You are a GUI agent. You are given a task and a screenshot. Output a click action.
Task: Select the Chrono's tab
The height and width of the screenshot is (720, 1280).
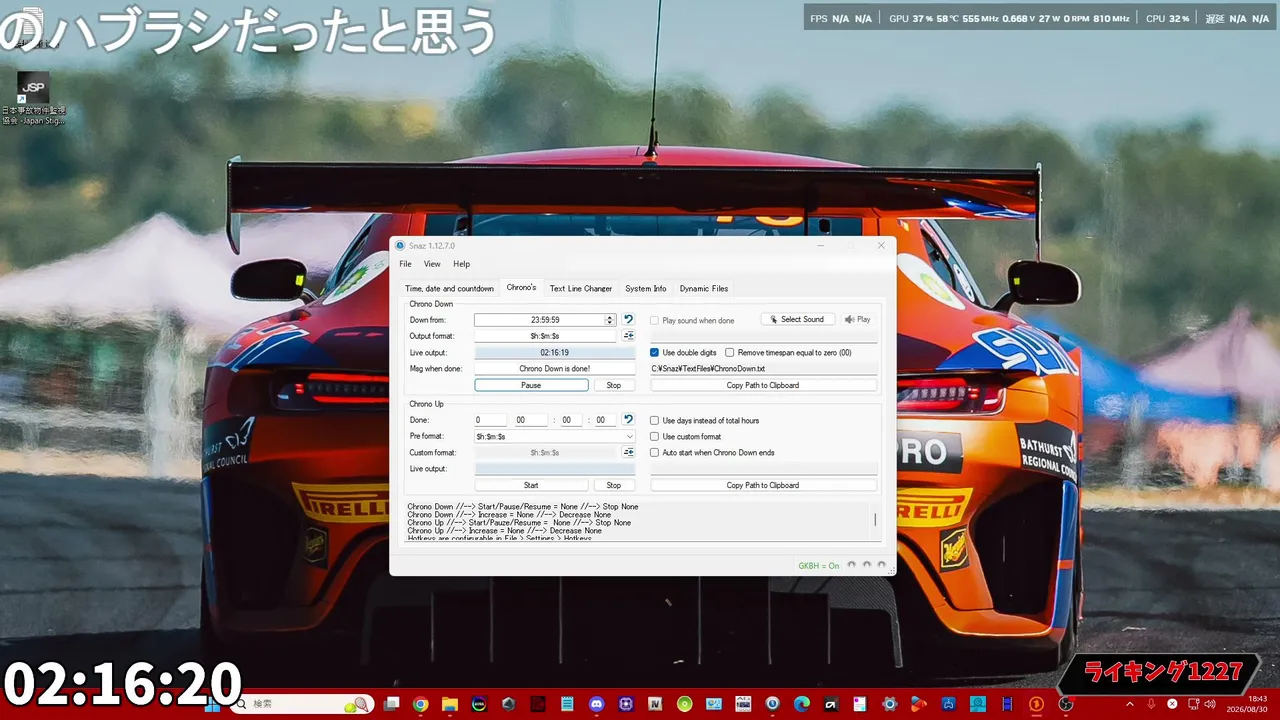click(521, 288)
